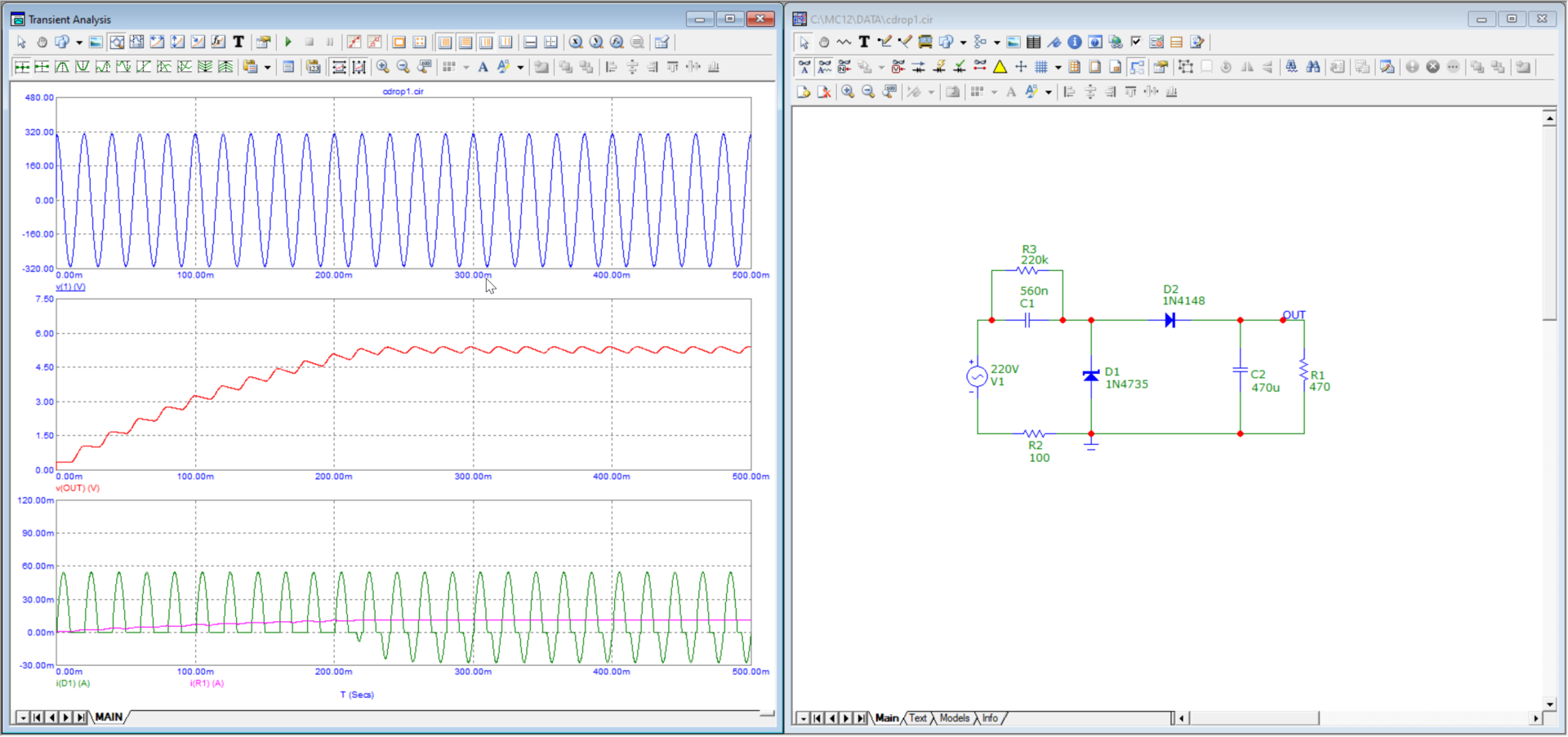Viewport: 1568px width, 737px height.
Task: Open the copy-to-clipboard dropdown arrow in analysis toolbar
Action: coord(79,42)
